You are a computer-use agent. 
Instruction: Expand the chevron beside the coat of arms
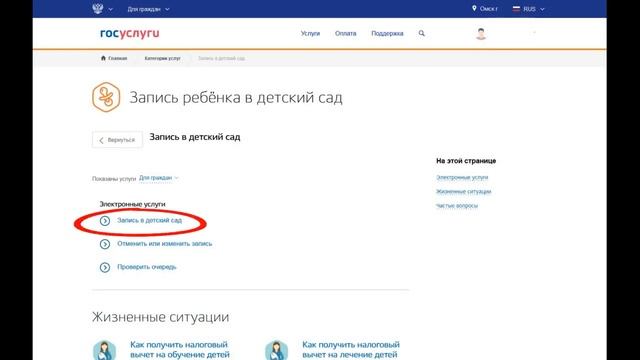110,9
